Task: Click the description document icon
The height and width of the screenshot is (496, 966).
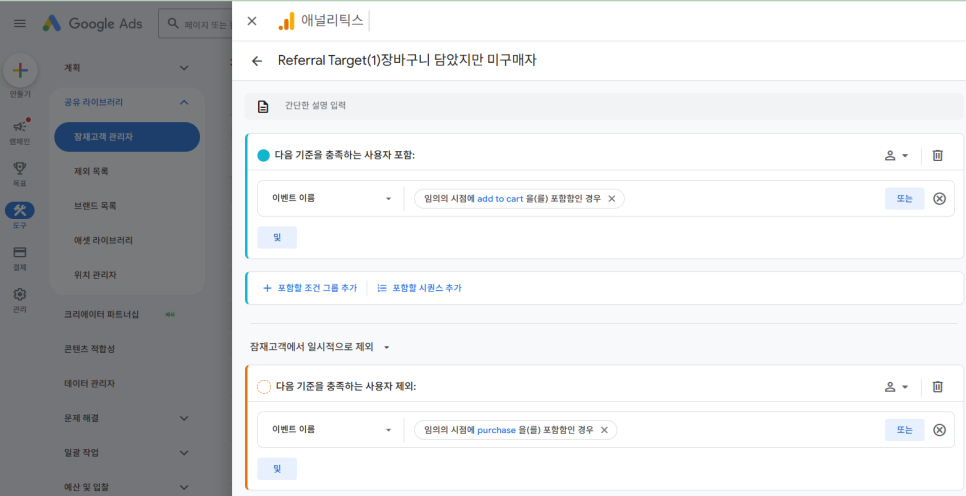Action: point(263,107)
